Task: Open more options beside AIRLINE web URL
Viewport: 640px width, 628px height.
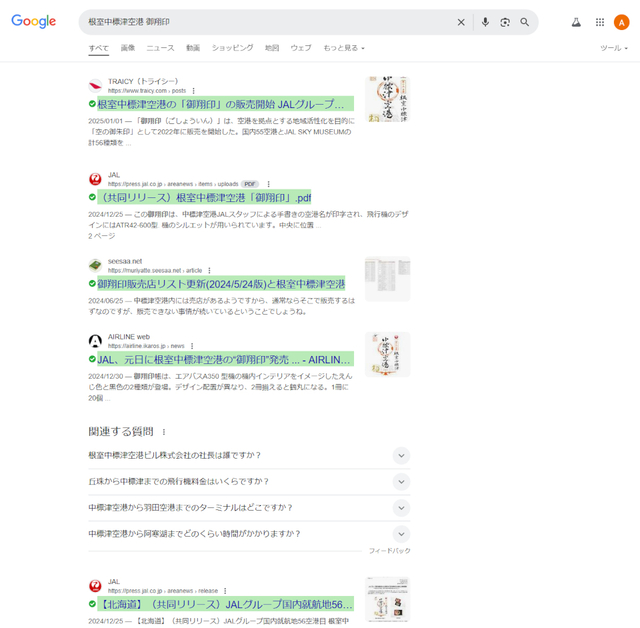Action: [x=192, y=346]
